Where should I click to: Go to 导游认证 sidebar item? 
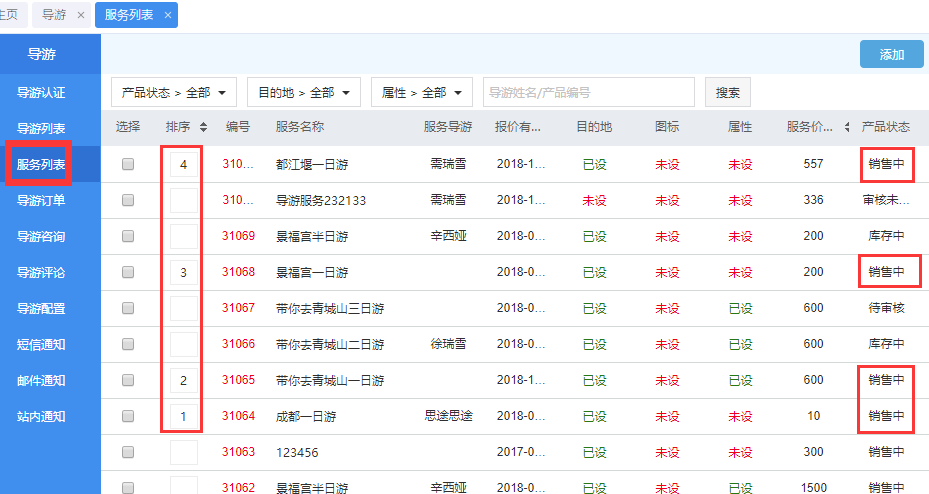(x=41, y=92)
